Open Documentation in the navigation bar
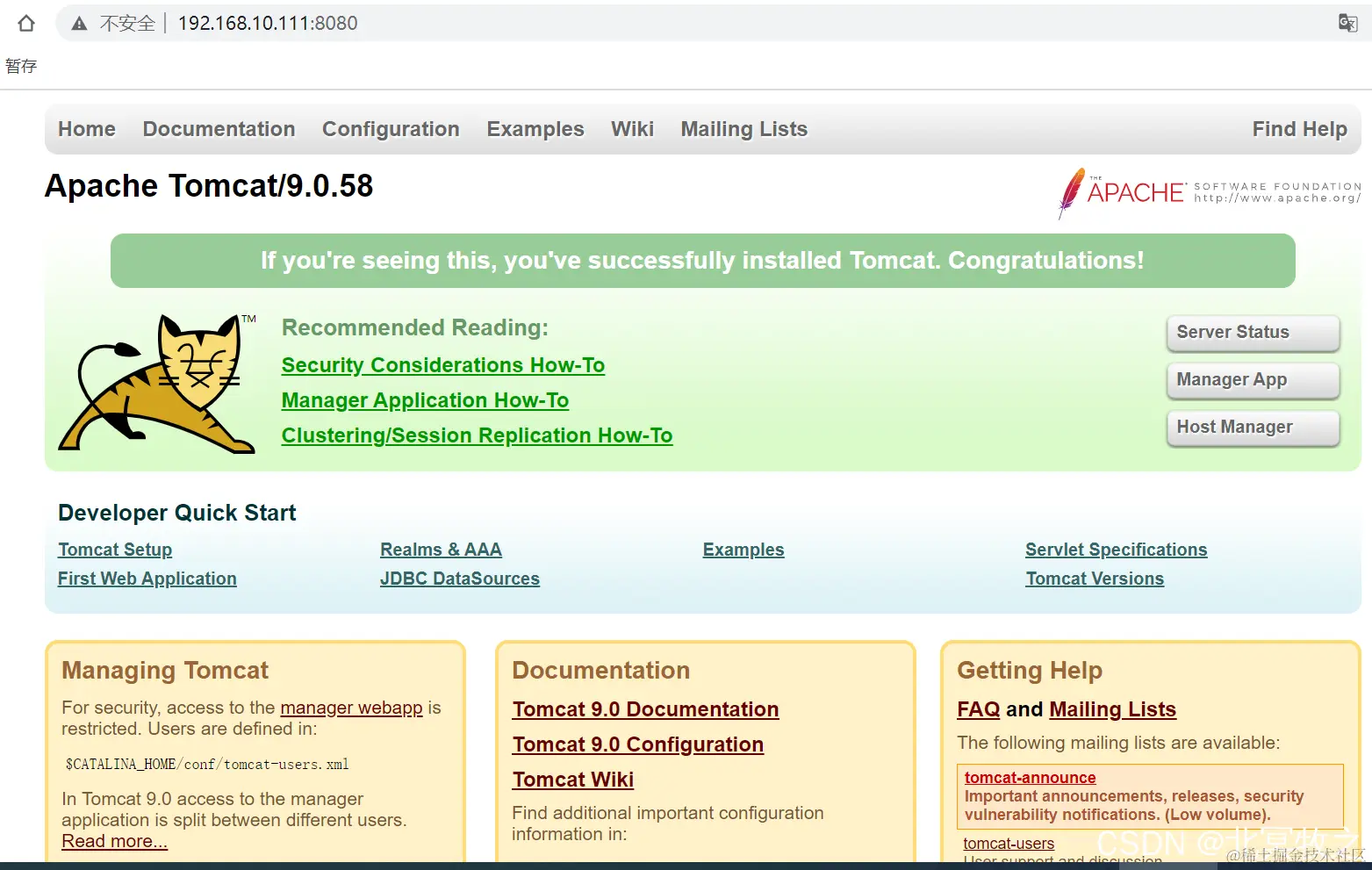 pyautogui.click(x=219, y=129)
